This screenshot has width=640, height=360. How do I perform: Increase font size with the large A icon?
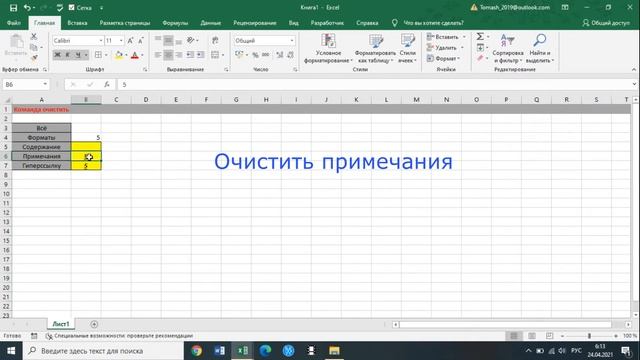[130, 41]
